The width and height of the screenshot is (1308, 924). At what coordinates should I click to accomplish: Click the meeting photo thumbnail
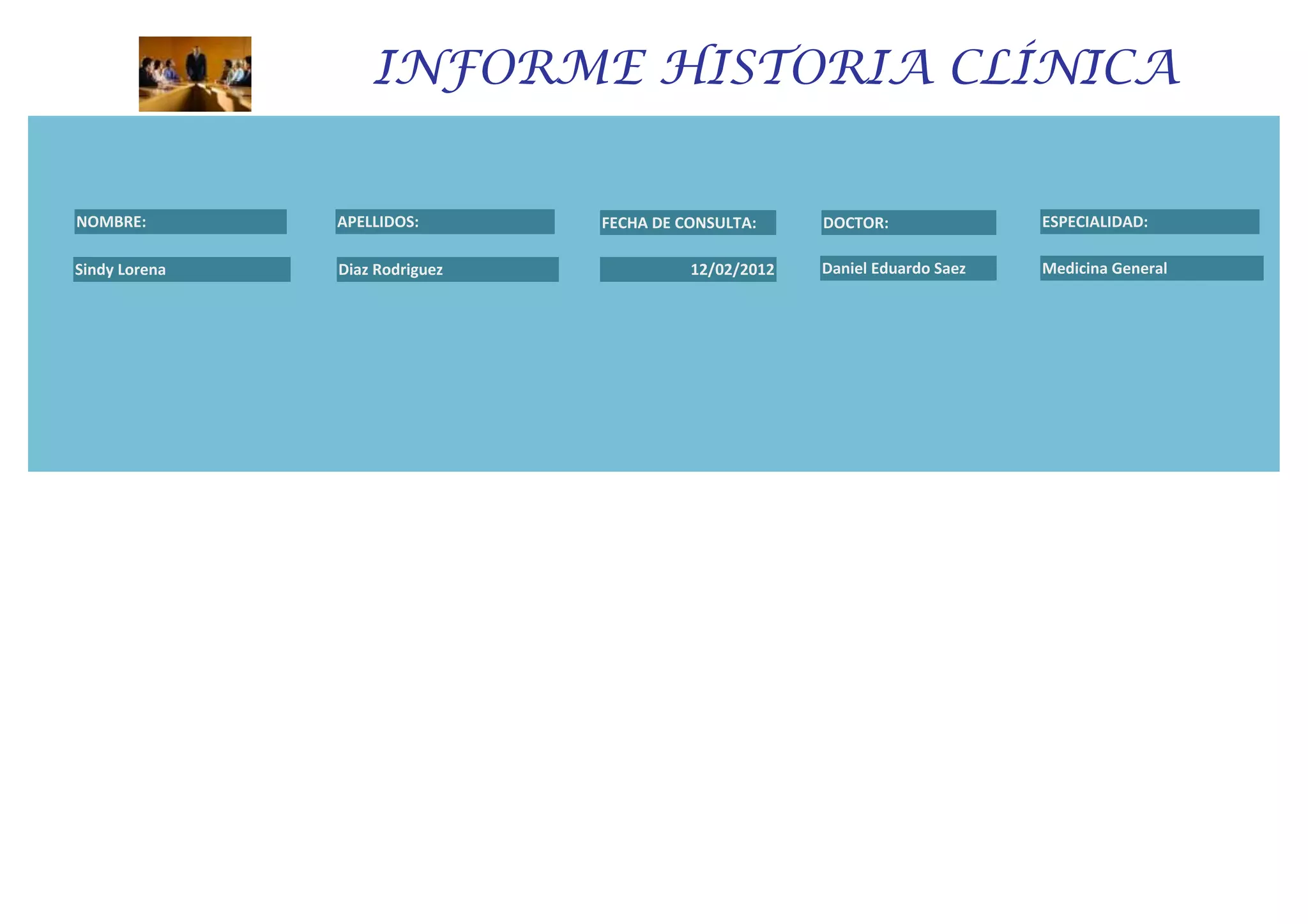[195, 74]
